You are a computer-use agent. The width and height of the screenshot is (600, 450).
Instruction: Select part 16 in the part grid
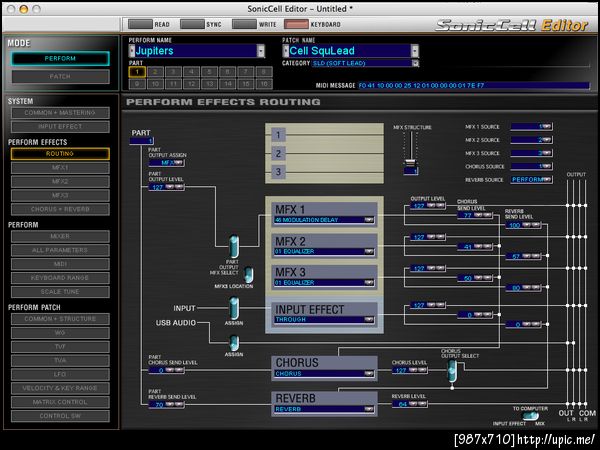point(263,84)
